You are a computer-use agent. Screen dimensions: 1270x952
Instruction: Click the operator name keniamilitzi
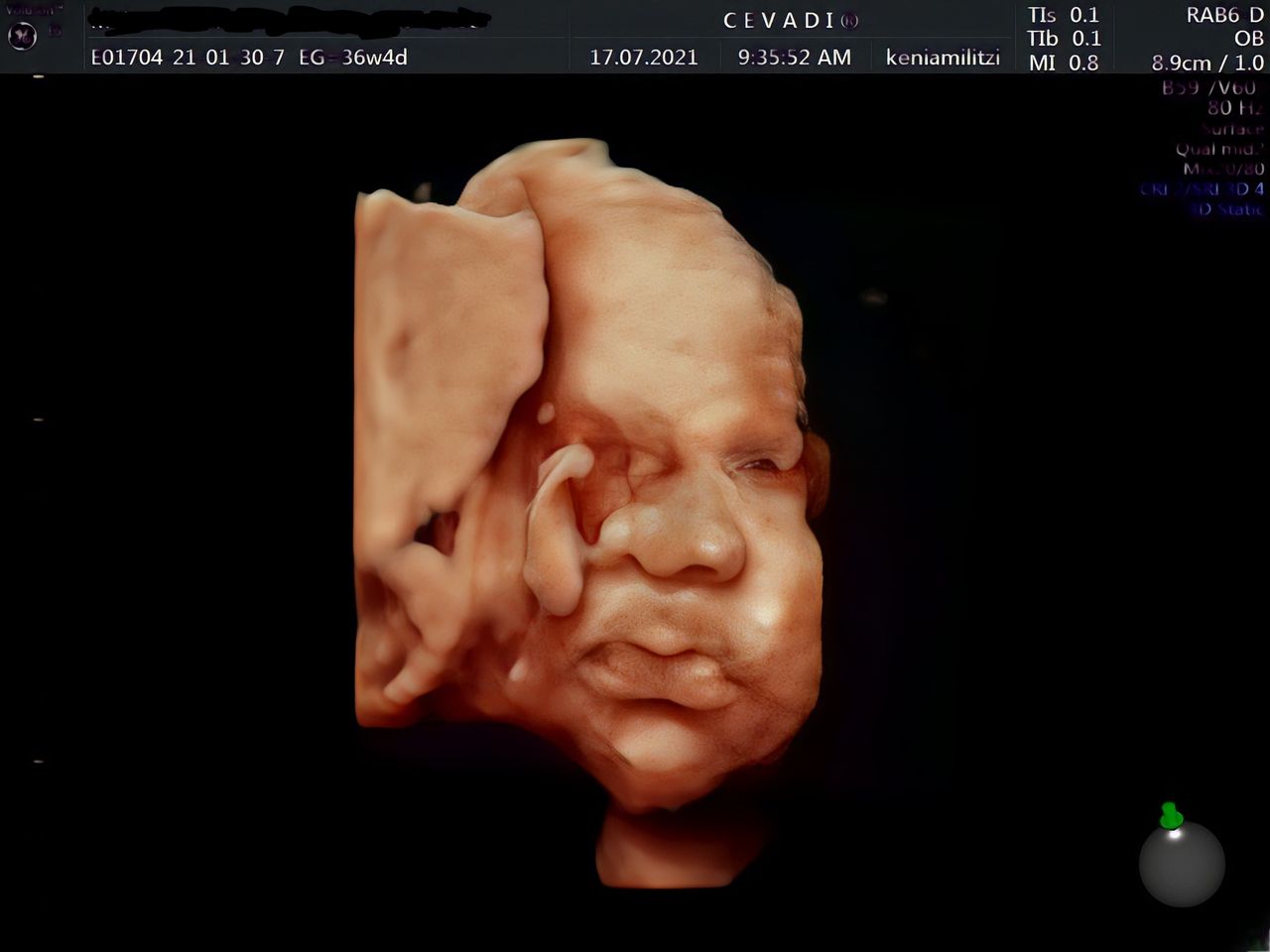[x=943, y=58]
